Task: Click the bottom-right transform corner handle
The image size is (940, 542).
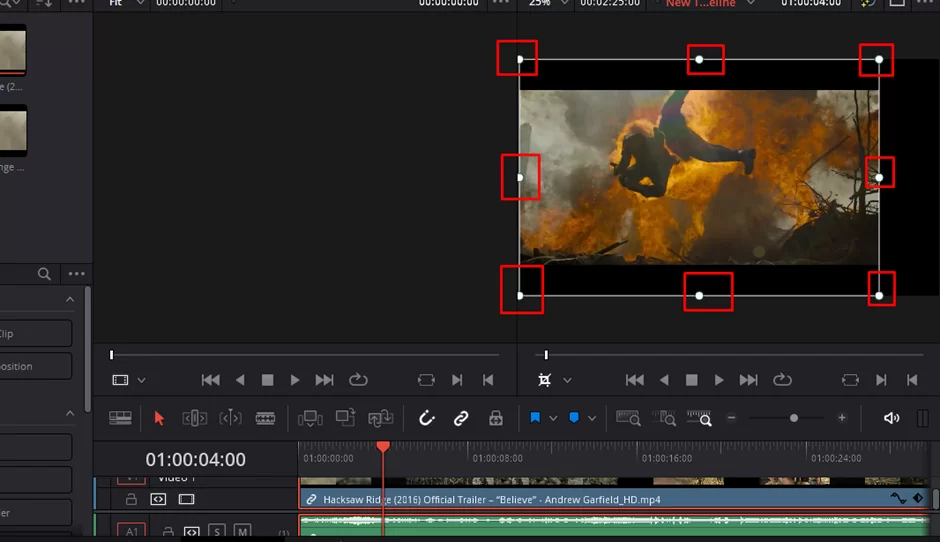Action: 879,296
